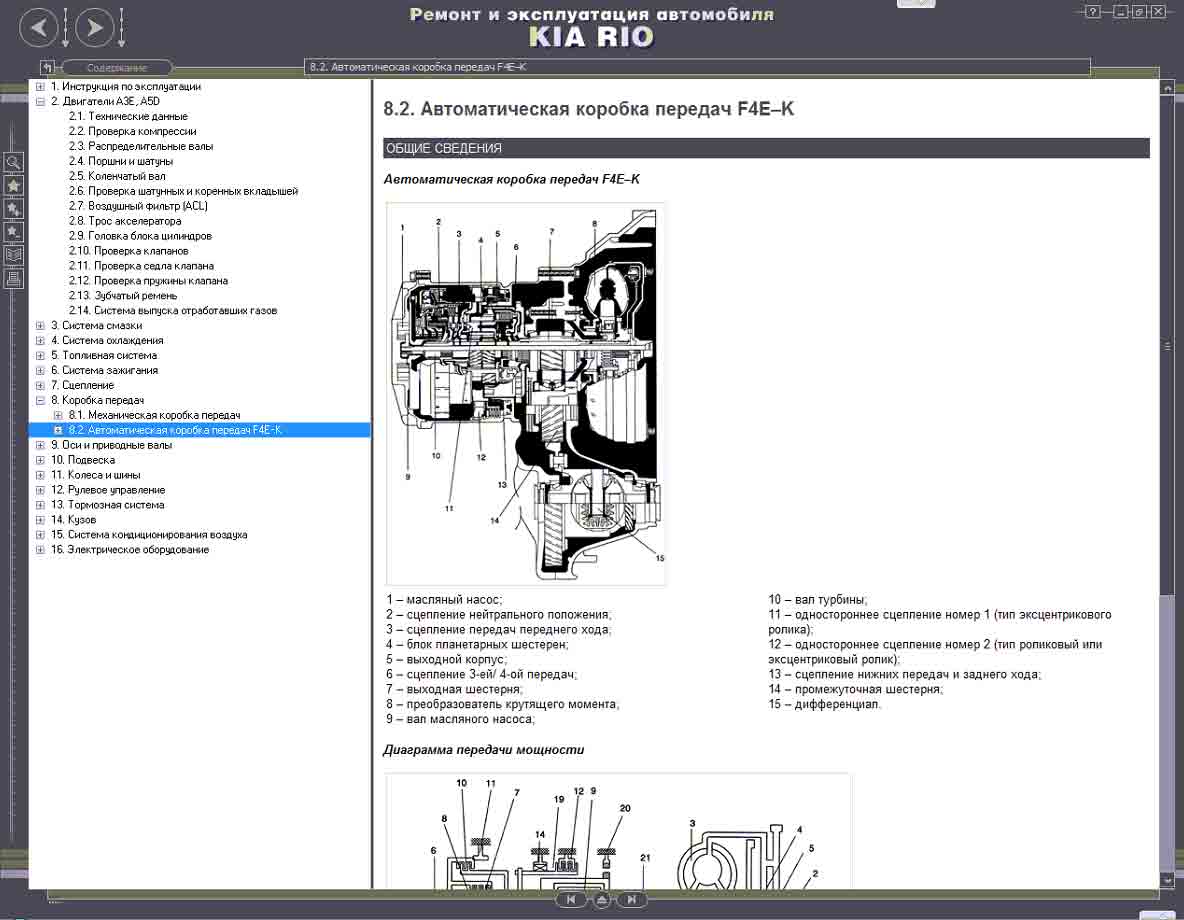Select 8.1. Механическая коробка передач row
1184x920 pixels.
155,415
